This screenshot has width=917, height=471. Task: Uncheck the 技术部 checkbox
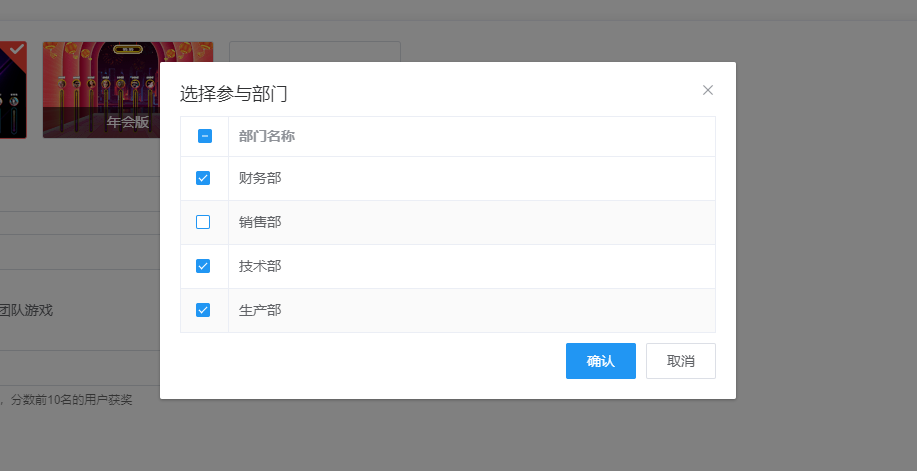(x=203, y=266)
